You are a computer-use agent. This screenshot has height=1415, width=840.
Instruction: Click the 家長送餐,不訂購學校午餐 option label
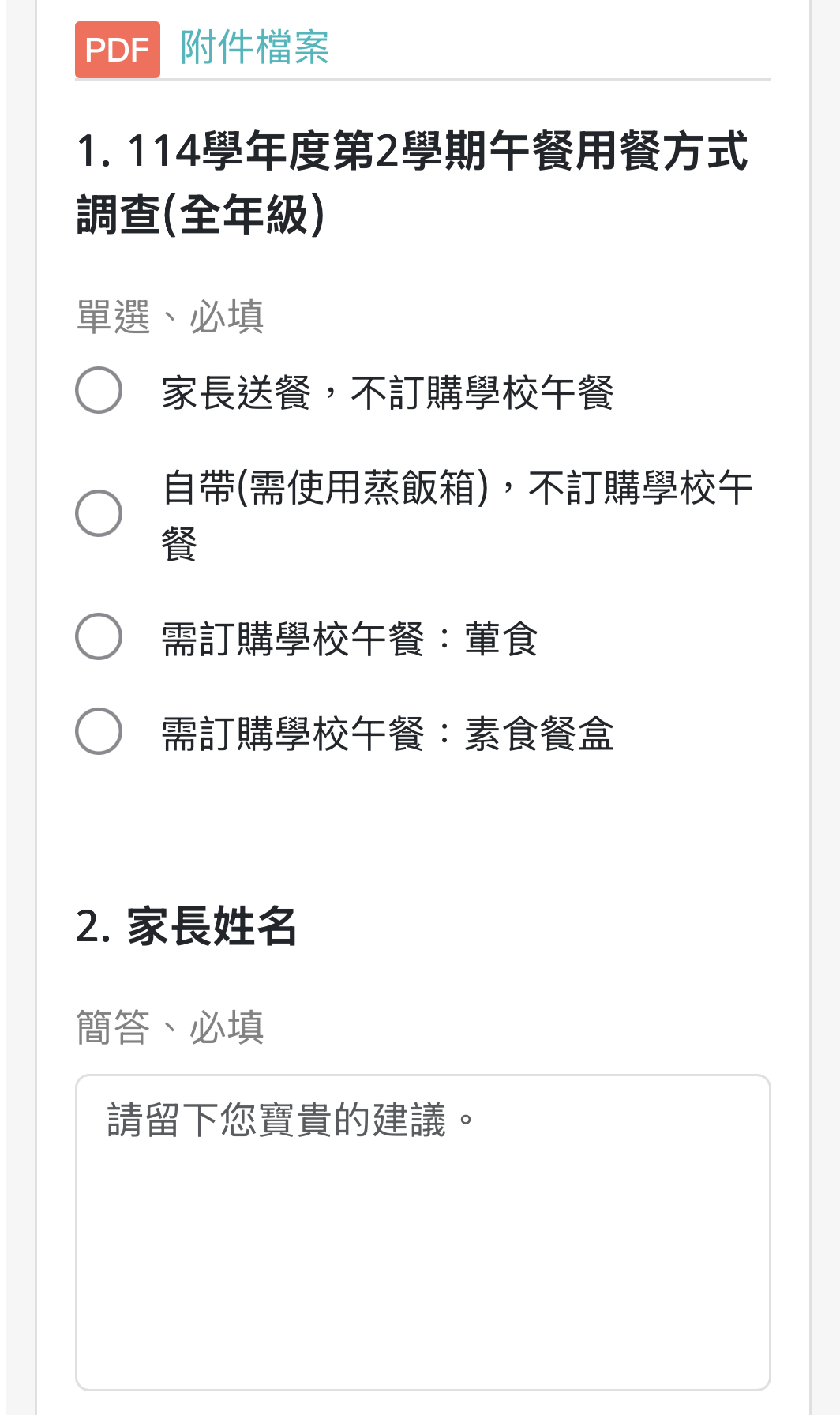(x=387, y=392)
